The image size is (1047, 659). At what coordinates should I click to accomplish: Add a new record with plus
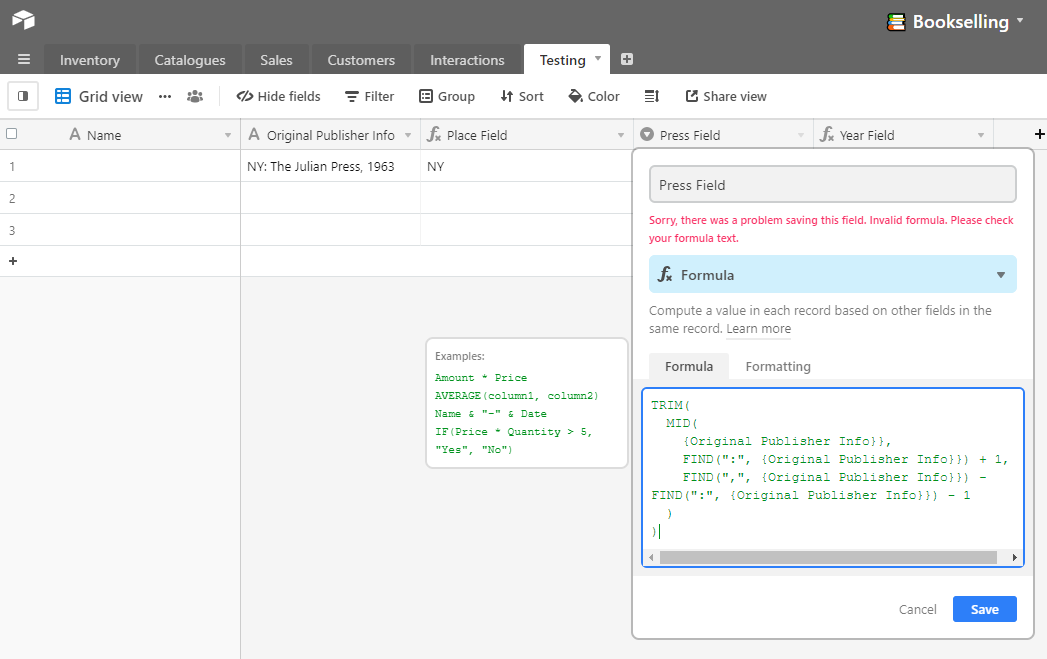click(13, 261)
